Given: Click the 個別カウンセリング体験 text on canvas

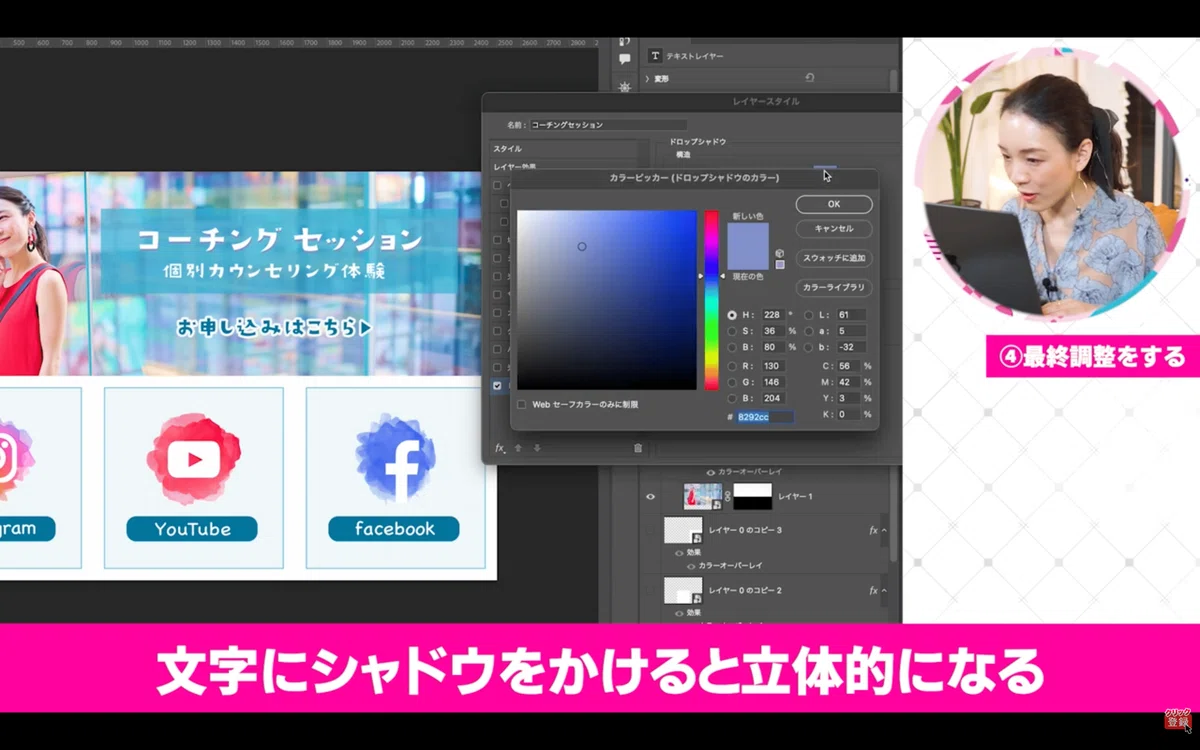Looking at the screenshot, I should coord(275,272).
